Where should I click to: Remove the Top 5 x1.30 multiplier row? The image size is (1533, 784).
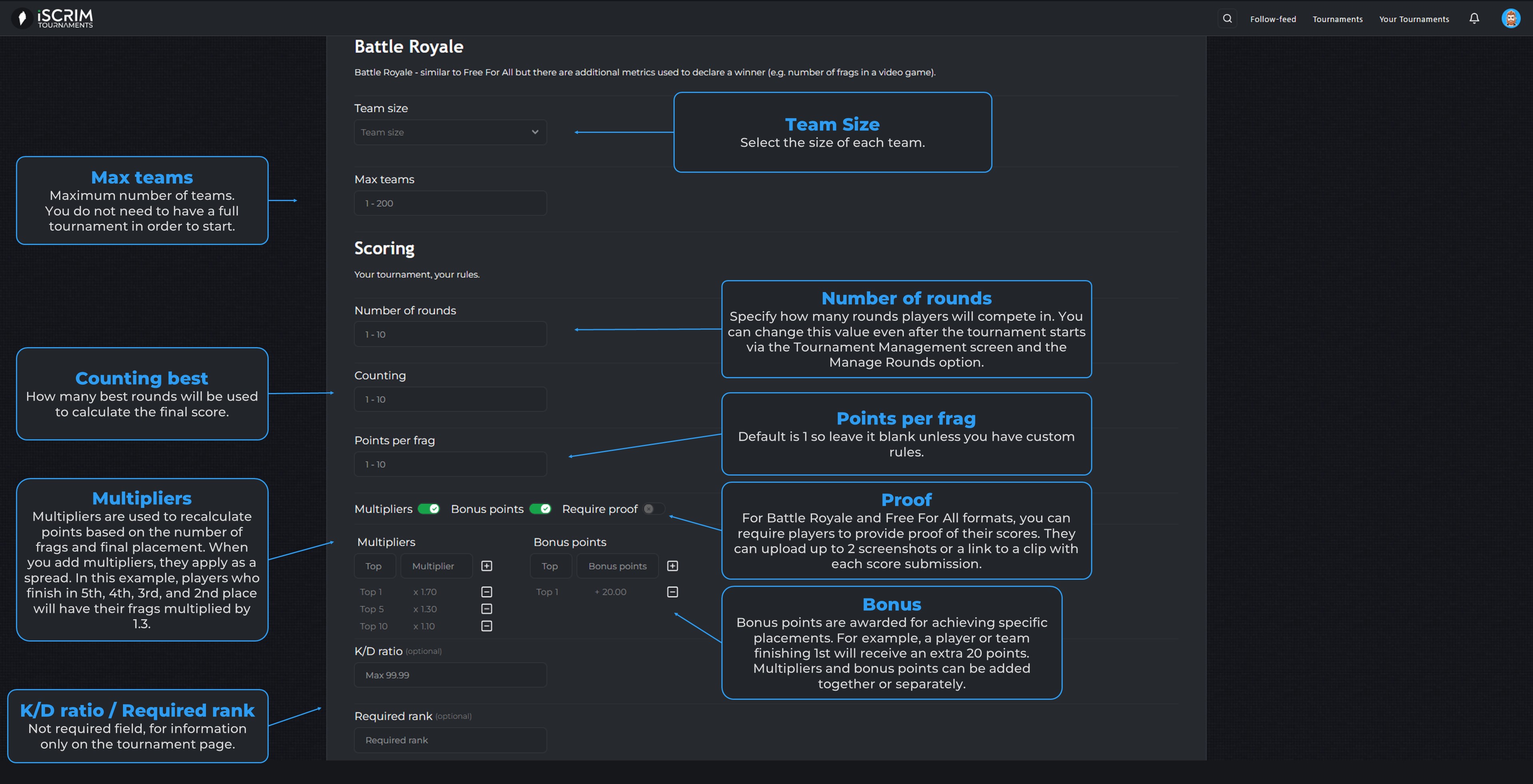[486, 608]
